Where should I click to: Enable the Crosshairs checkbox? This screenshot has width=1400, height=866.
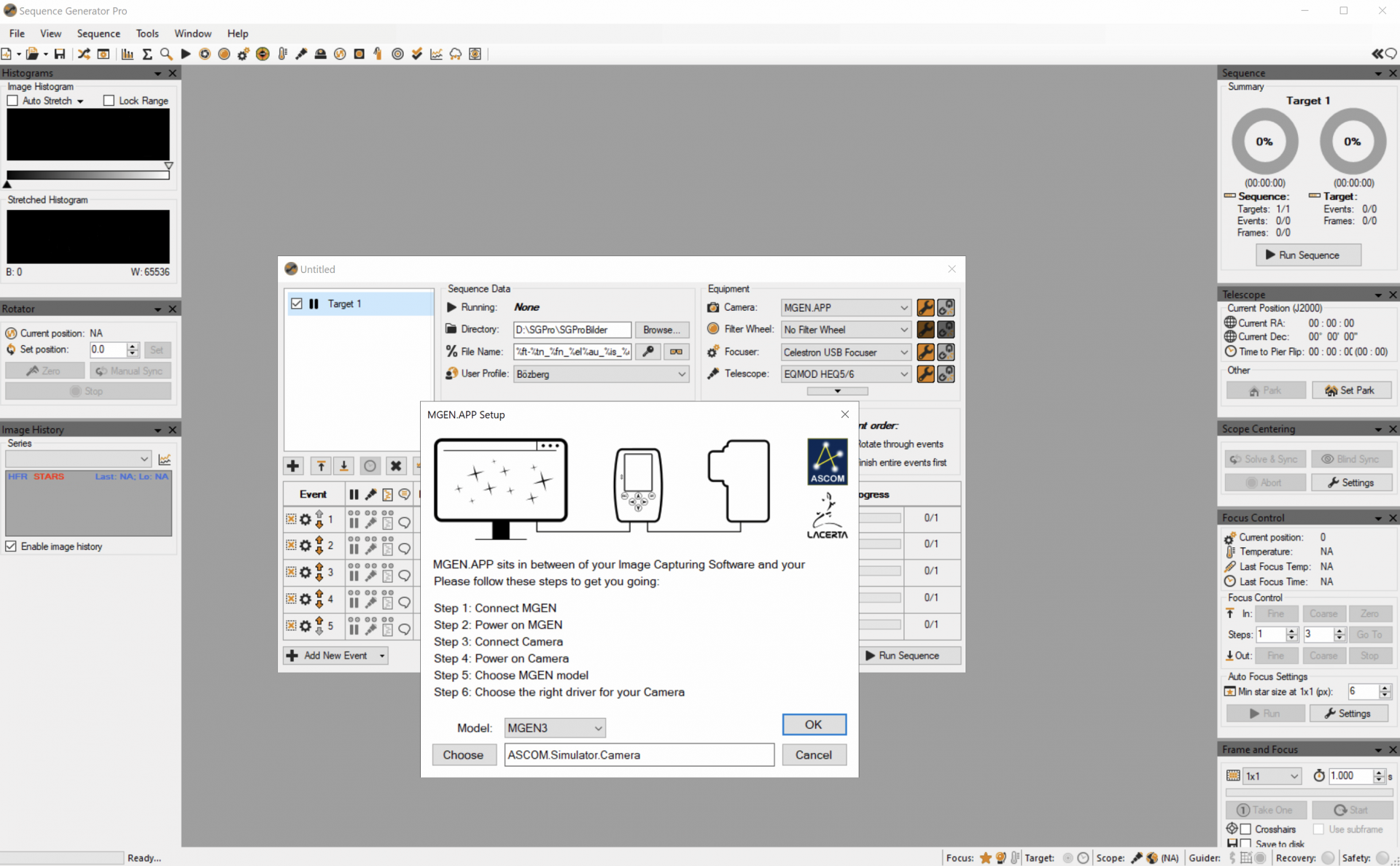point(1245,830)
